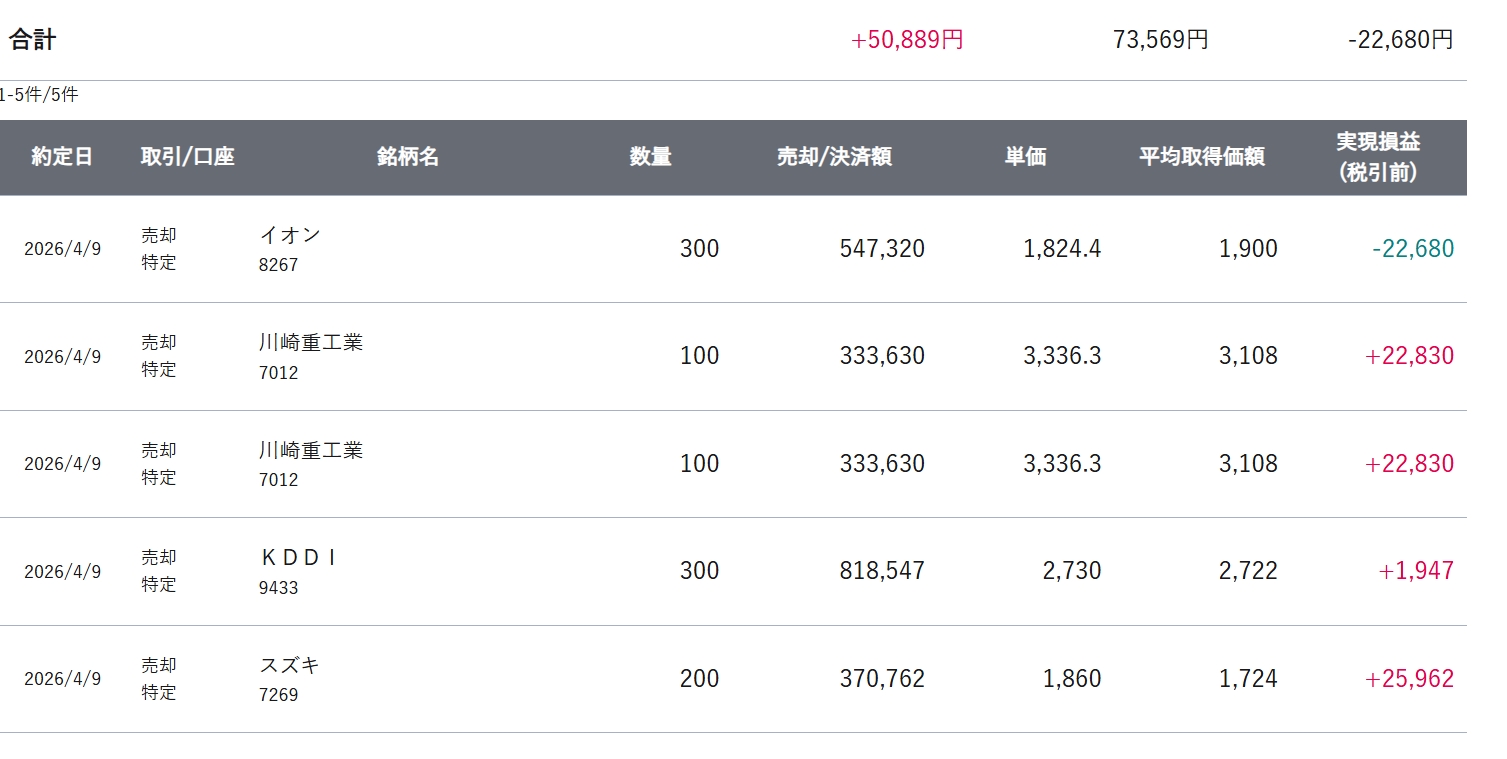Click the 1,824.4 unit price cell
The height and width of the screenshot is (759, 1507).
(x=1062, y=249)
